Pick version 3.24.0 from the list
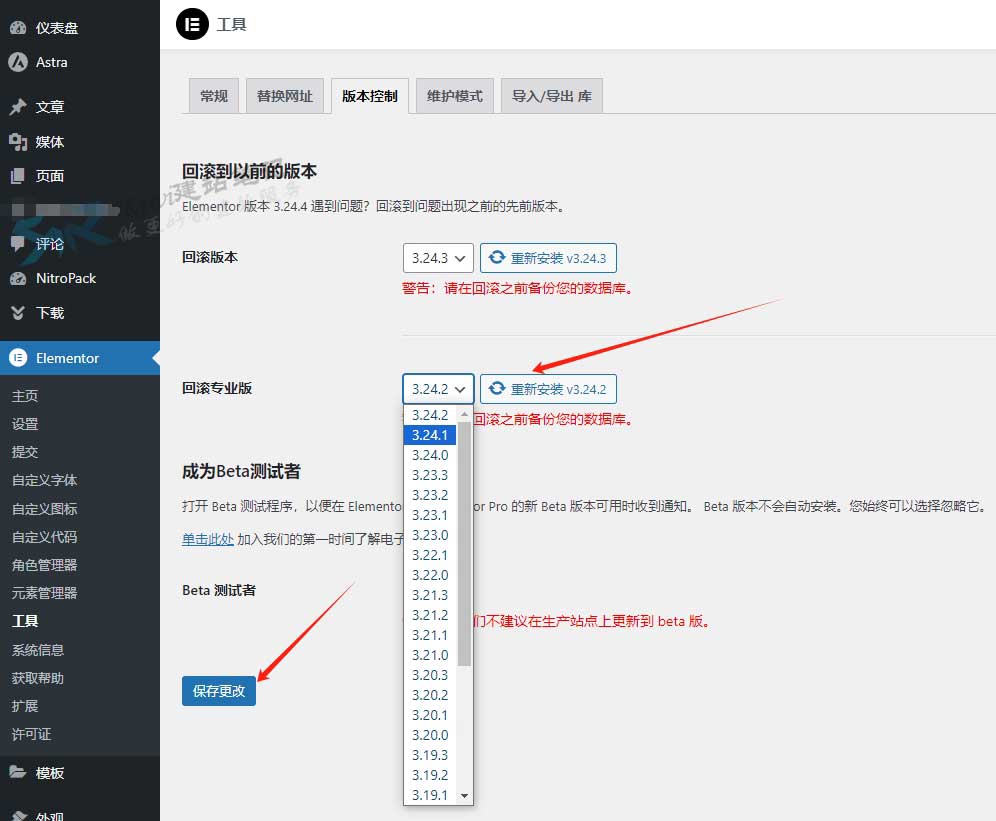 tap(430, 455)
